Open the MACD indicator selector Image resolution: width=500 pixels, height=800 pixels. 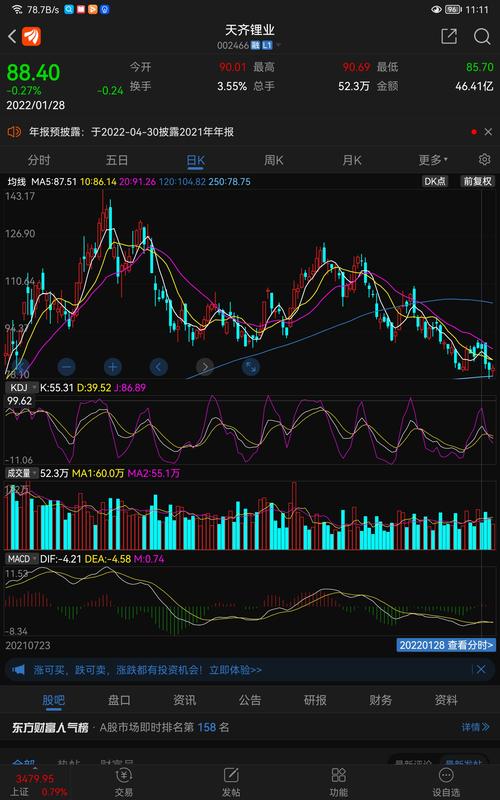(22, 559)
